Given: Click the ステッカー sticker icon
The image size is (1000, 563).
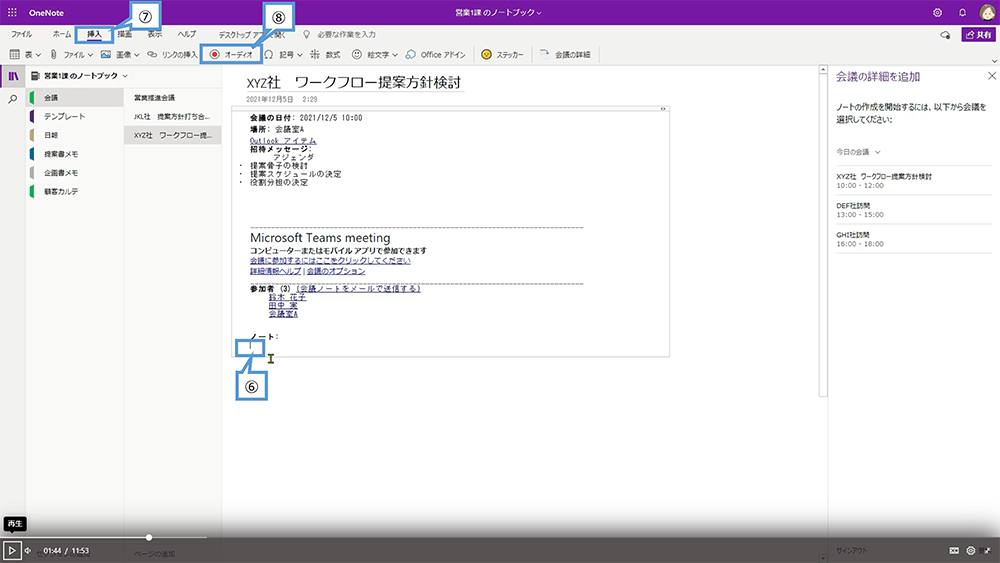Looking at the screenshot, I should 487,54.
